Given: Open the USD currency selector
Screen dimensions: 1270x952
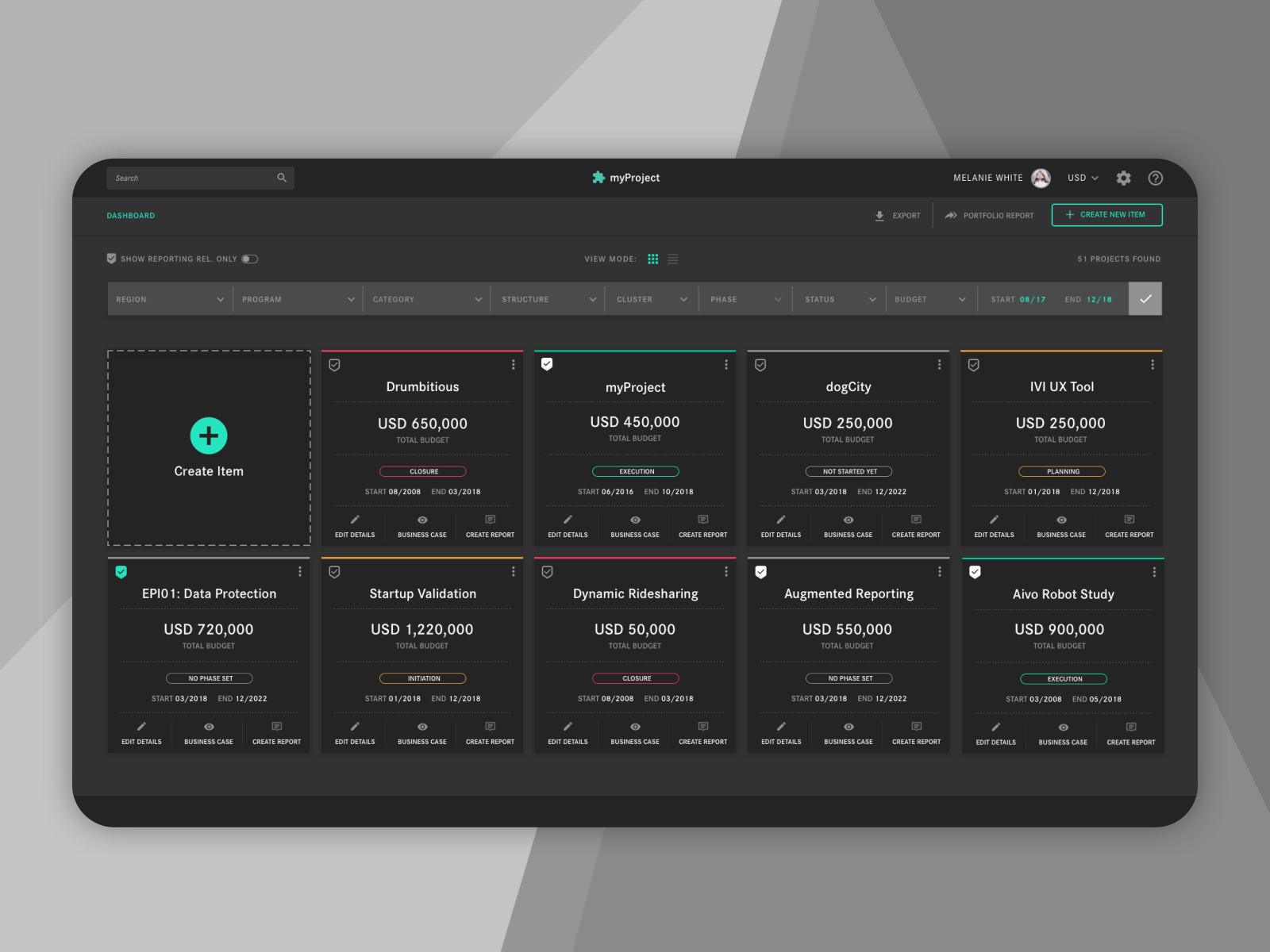Looking at the screenshot, I should (1081, 178).
